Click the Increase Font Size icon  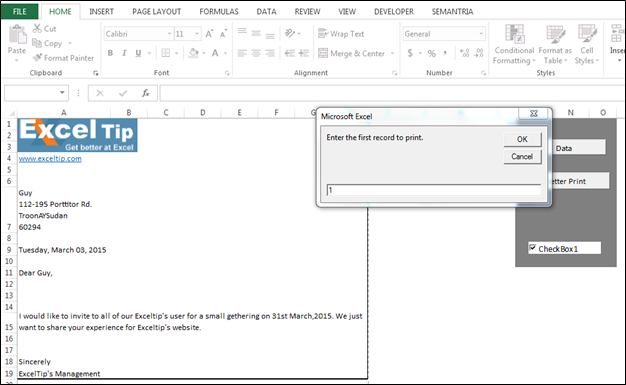tap(209, 34)
